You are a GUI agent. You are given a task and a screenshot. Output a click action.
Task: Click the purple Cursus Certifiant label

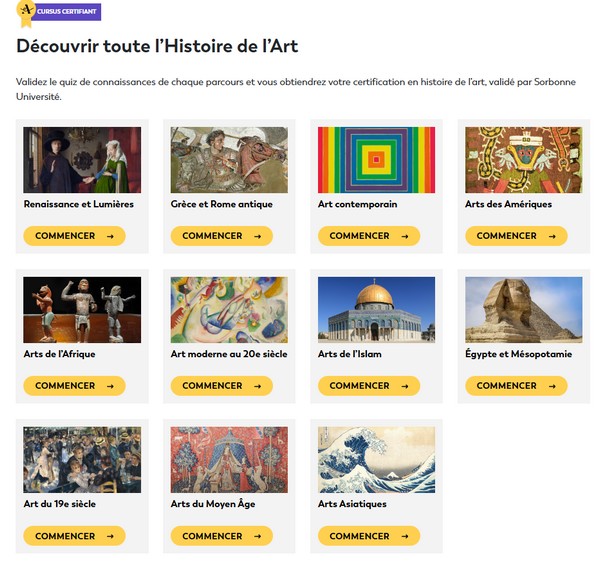tap(67, 11)
